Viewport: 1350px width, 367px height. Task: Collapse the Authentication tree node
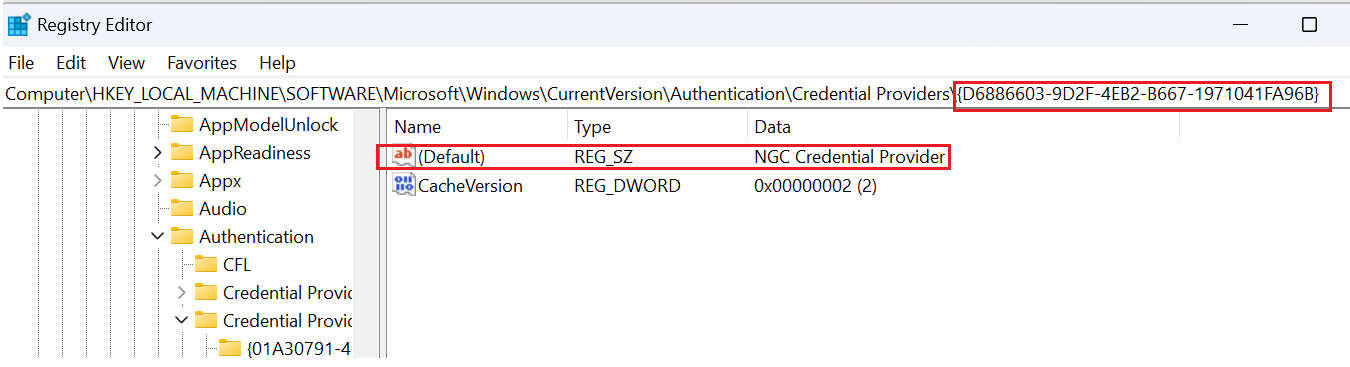click(x=157, y=237)
